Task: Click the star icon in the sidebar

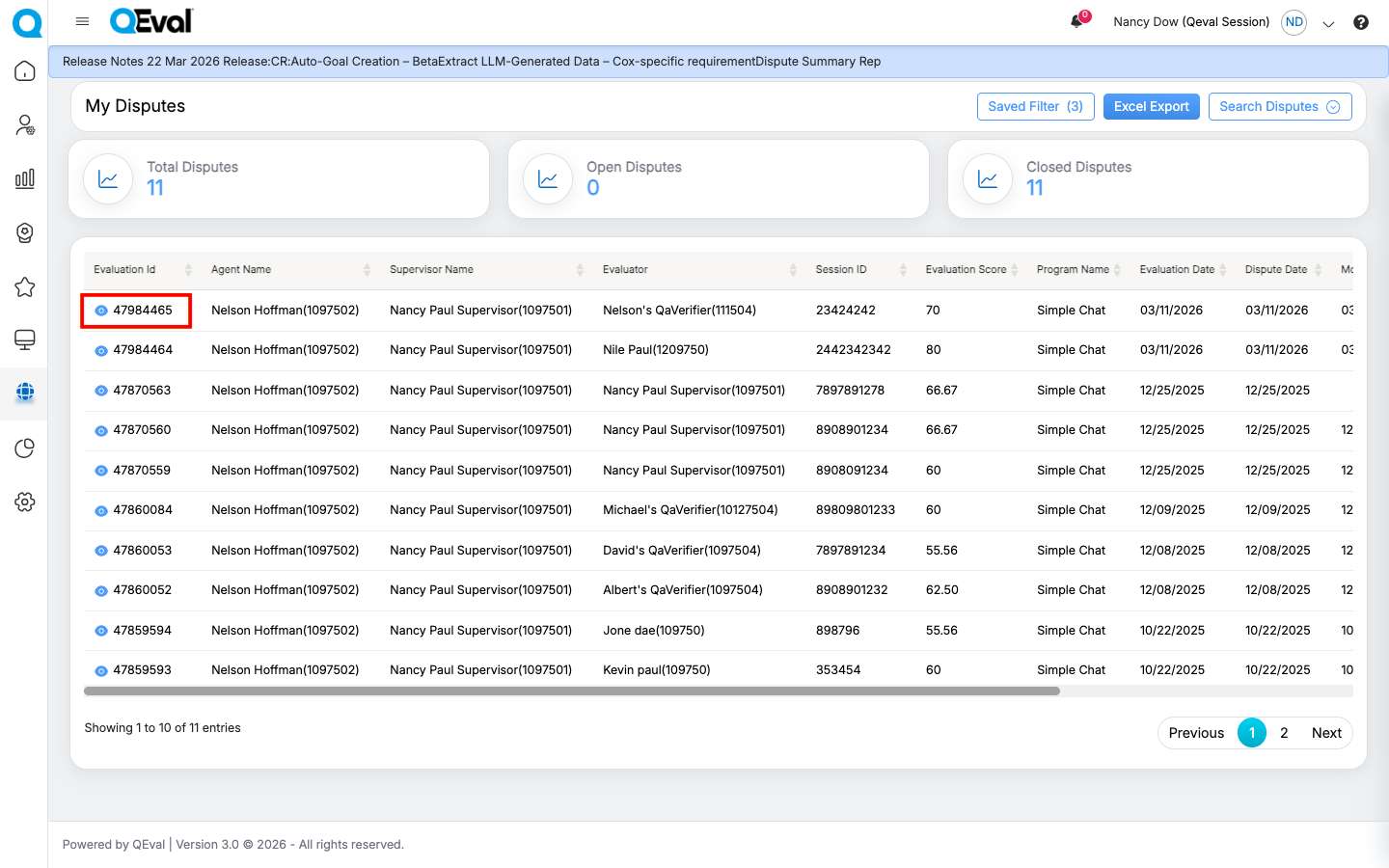Action: coord(25,286)
